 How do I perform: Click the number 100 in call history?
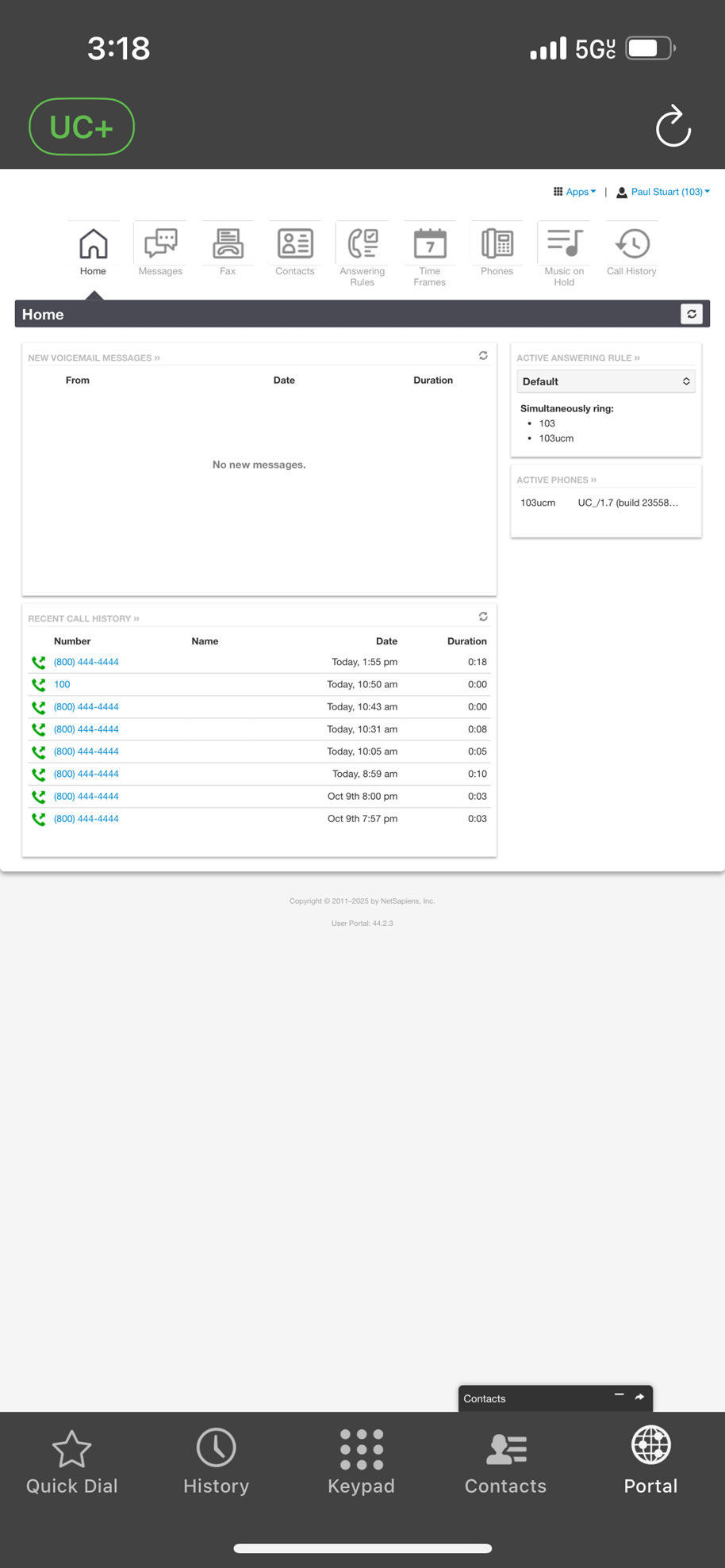click(62, 684)
